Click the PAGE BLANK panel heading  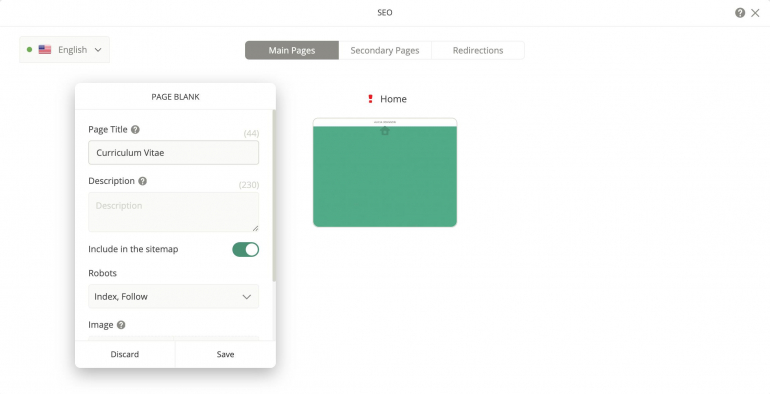(x=175, y=97)
